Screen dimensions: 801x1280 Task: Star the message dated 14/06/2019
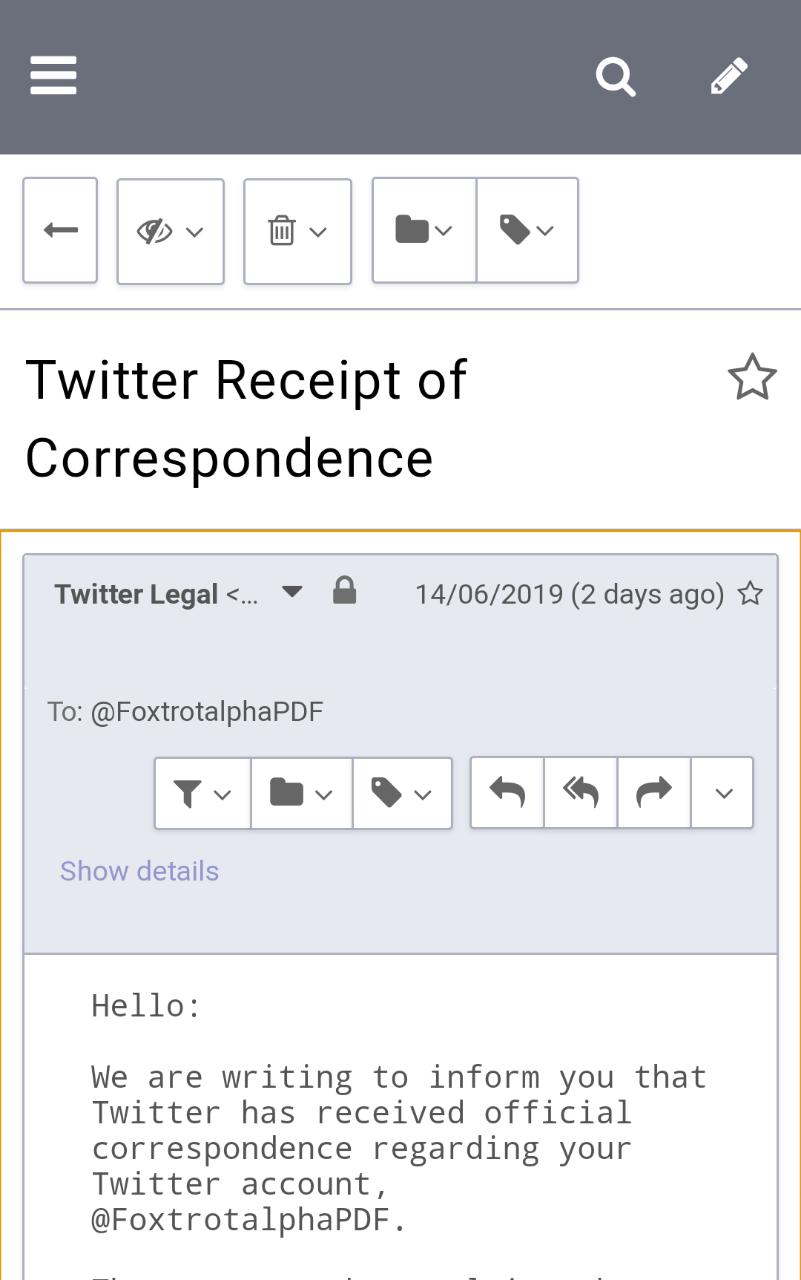(x=750, y=594)
